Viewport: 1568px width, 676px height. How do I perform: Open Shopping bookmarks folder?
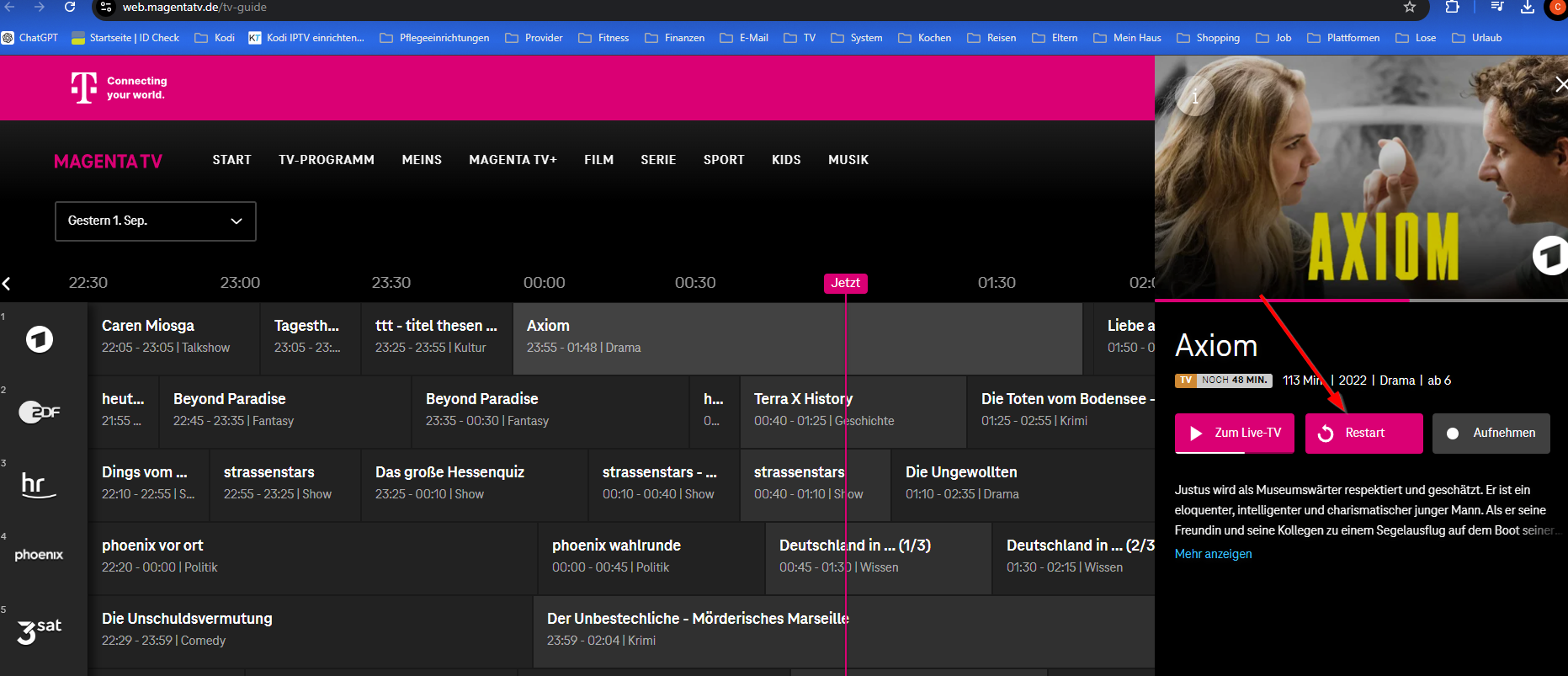(1208, 38)
